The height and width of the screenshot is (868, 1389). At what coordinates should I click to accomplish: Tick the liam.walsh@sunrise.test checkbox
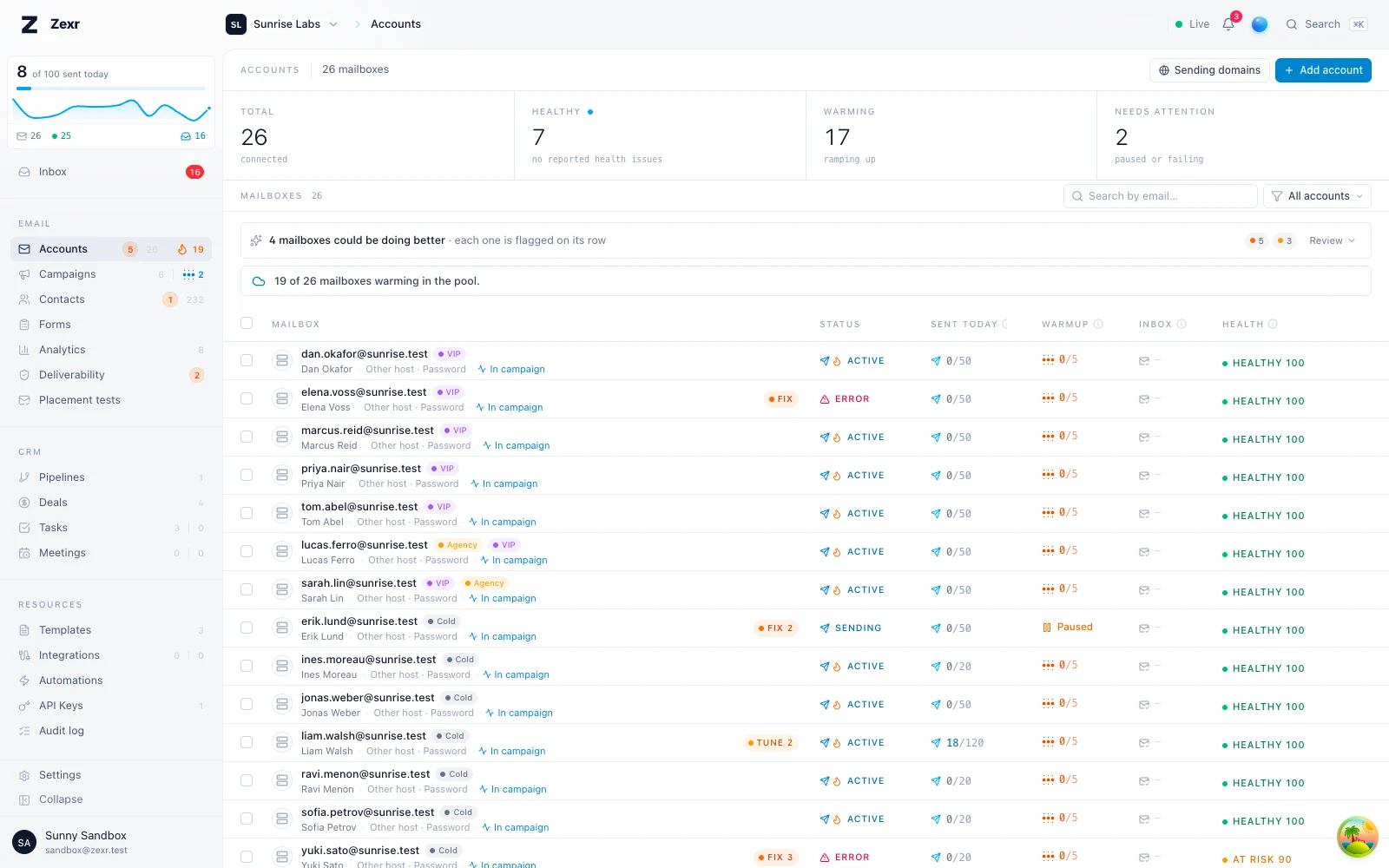click(x=247, y=742)
